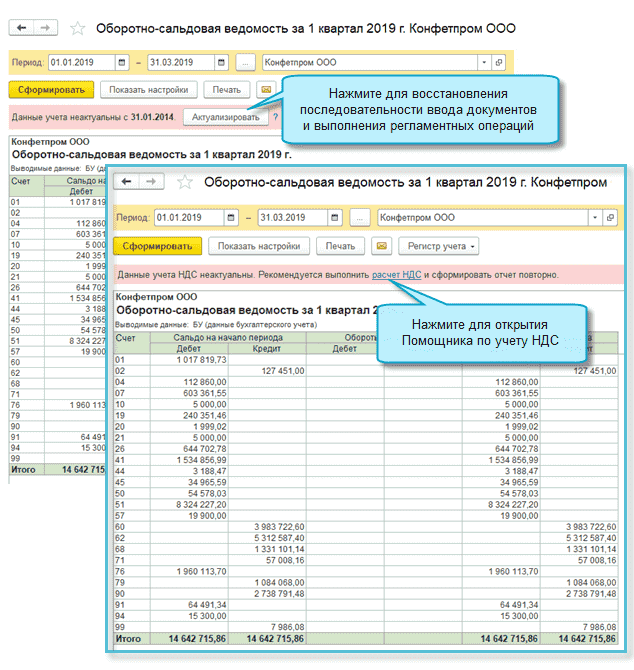Open the Регистр учета dropdown menu
The image size is (634, 670).
[439, 246]
